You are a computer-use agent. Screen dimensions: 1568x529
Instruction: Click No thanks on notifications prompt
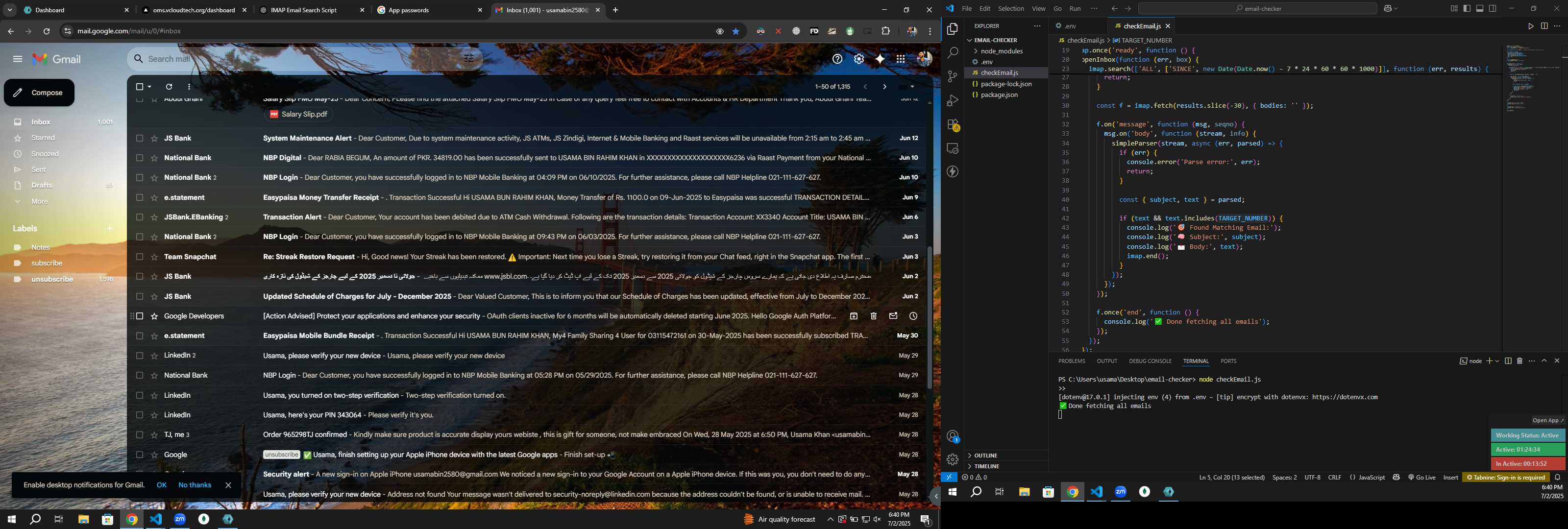pos(195,485)
